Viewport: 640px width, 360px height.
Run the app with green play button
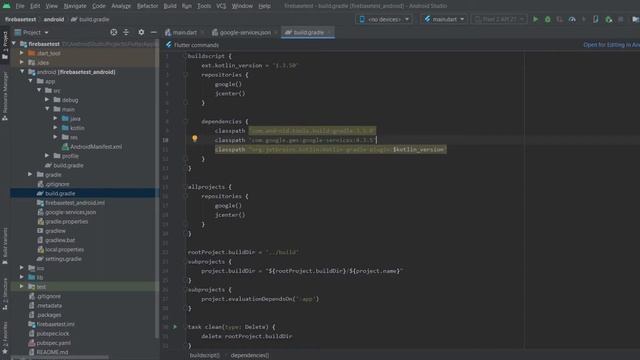[535, 19]
